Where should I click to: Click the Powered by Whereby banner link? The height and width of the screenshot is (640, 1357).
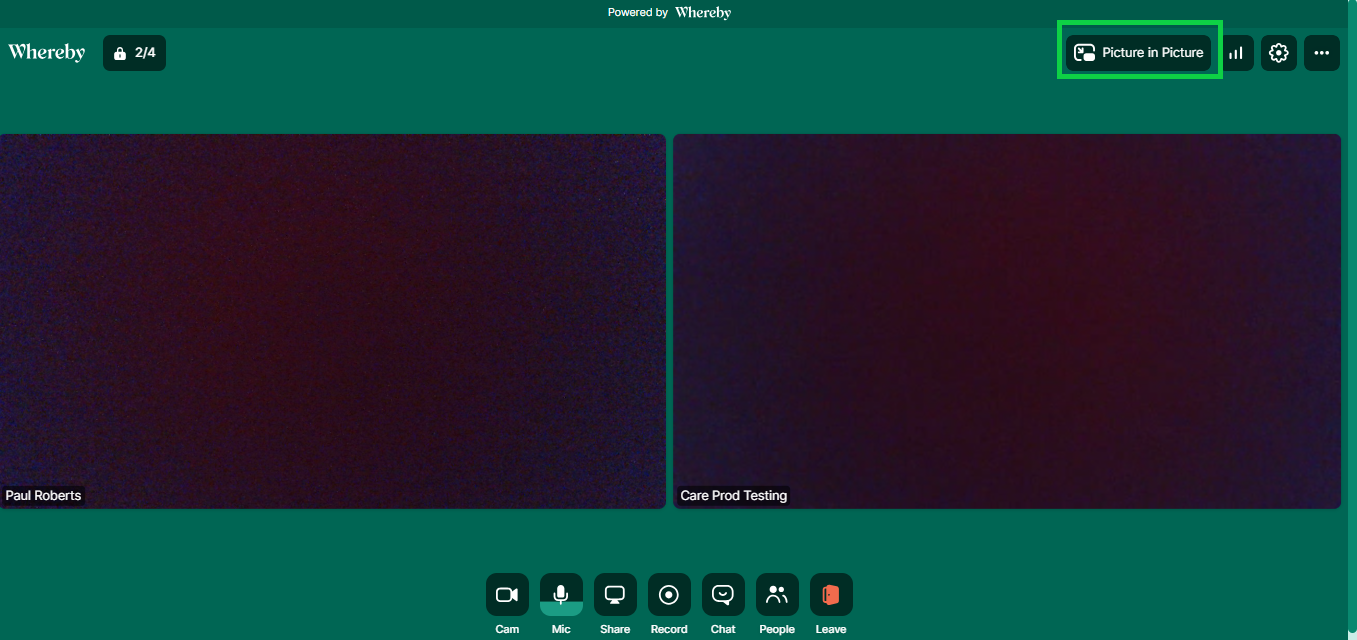pos(669,13)
